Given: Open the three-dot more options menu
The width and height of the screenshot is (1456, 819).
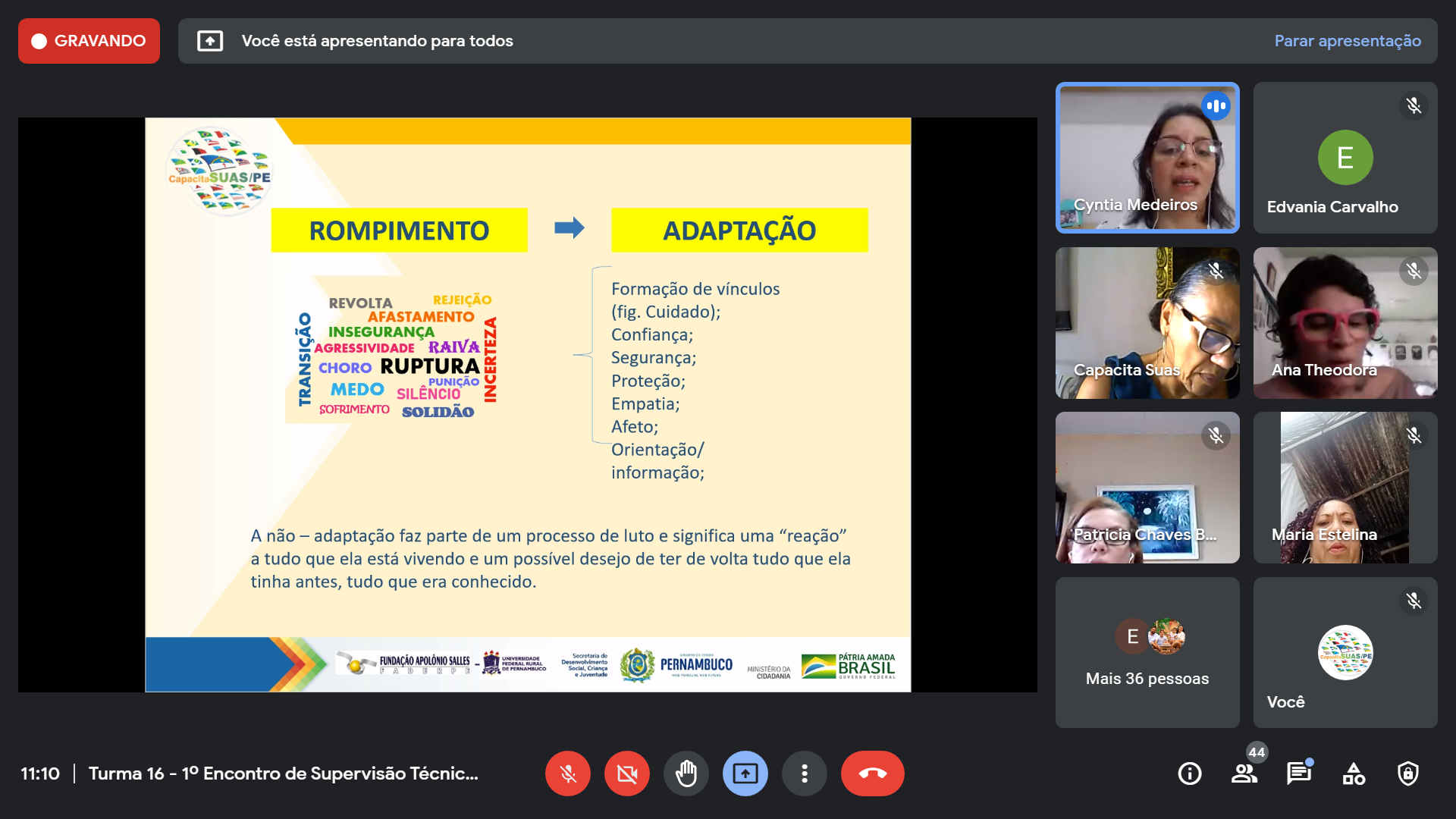Looking at the screenshot, I should [x=804, y=773].
